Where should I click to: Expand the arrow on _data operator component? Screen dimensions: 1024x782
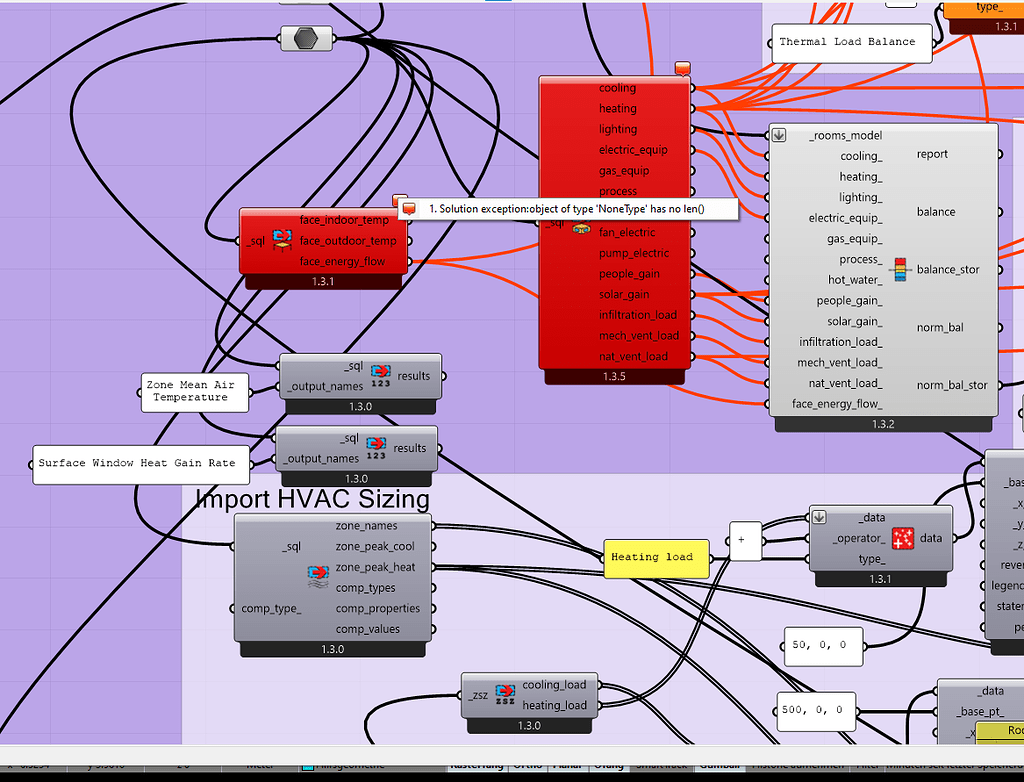[x=819, y=517]
